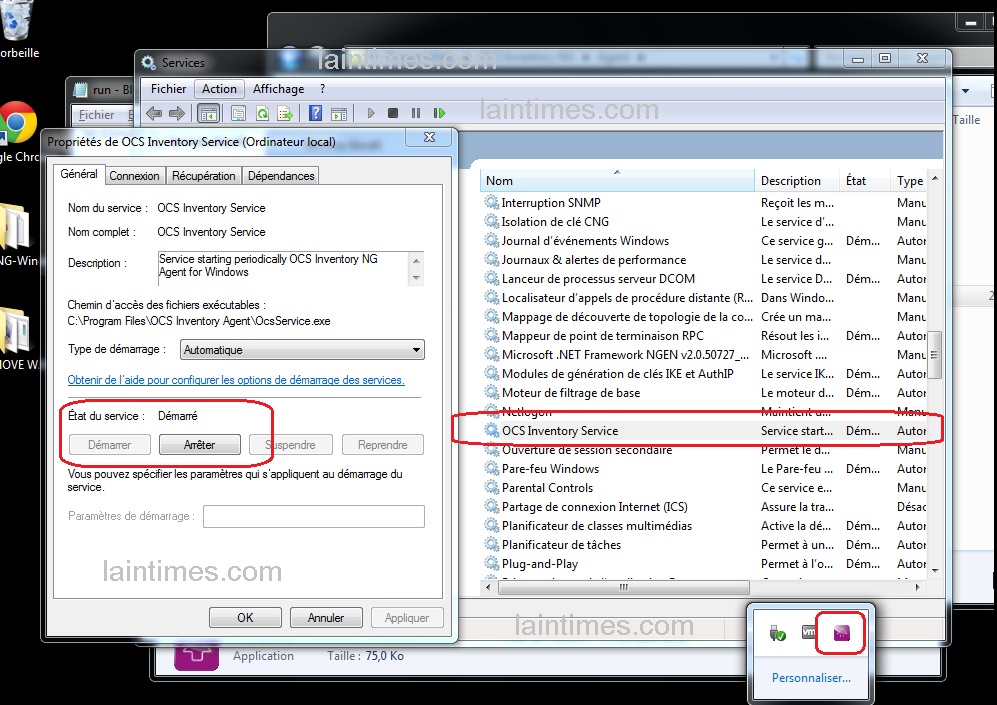Open the ? help menu in Services
Image resolution: width=997 pixels, height=705 pixels.
[x=322, y=89]
